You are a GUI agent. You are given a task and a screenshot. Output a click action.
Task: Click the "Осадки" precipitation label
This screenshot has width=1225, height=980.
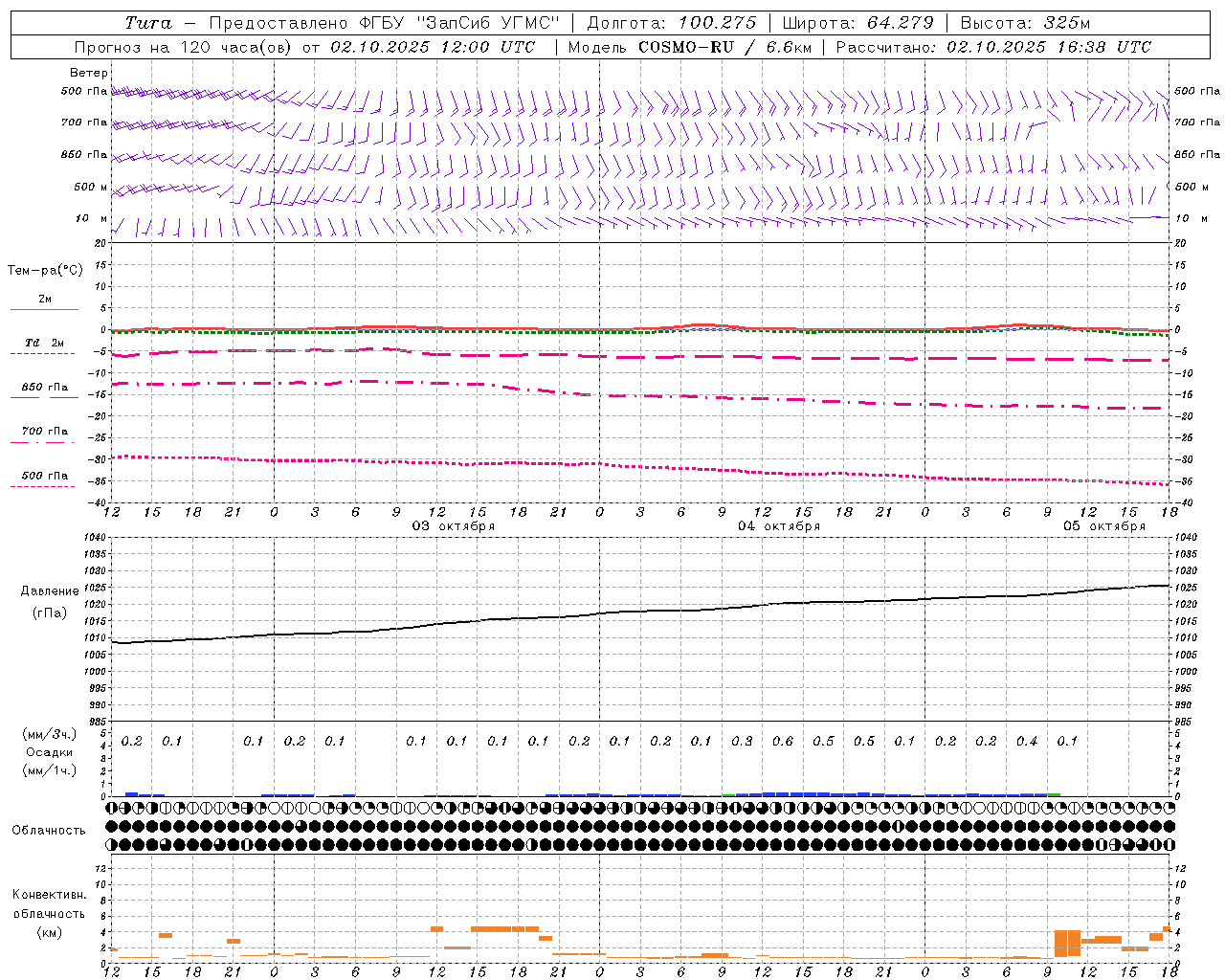(50, 752)
